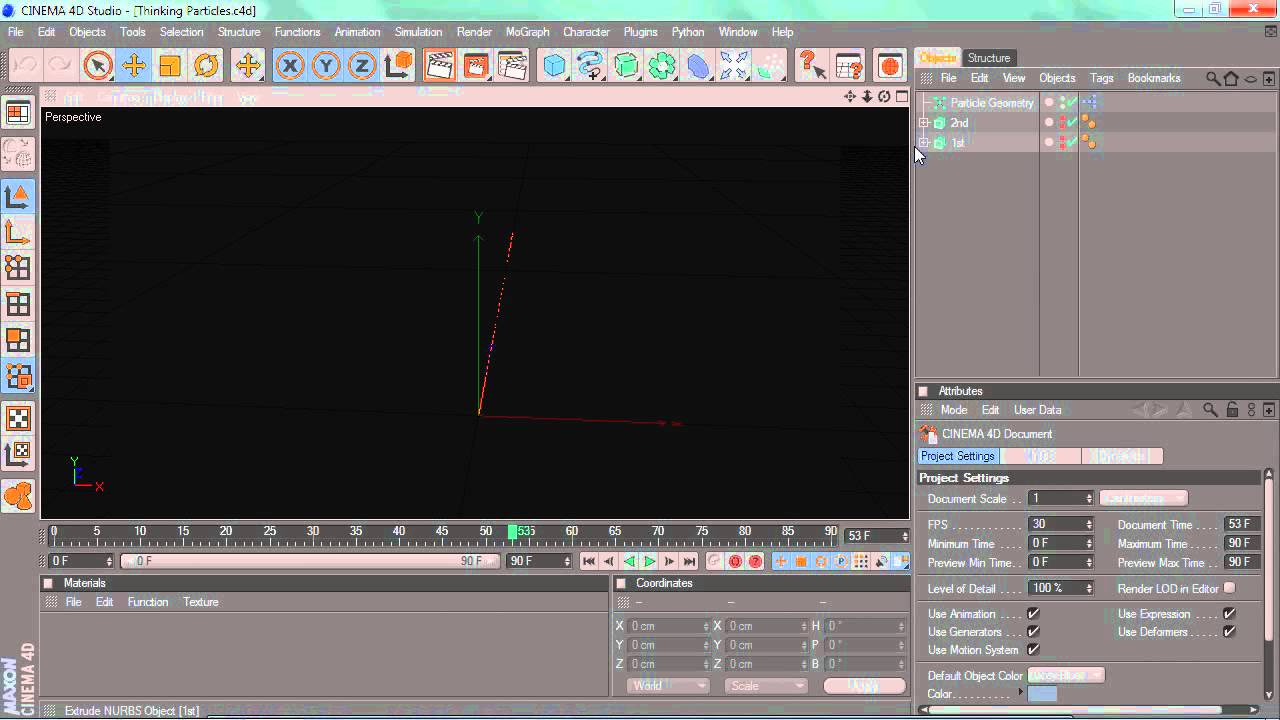Image resolution: width=1280 pixels, height=720 pixels.
Task: Expand the Color disclosure triangle
Action: [x=1021, y=692]
